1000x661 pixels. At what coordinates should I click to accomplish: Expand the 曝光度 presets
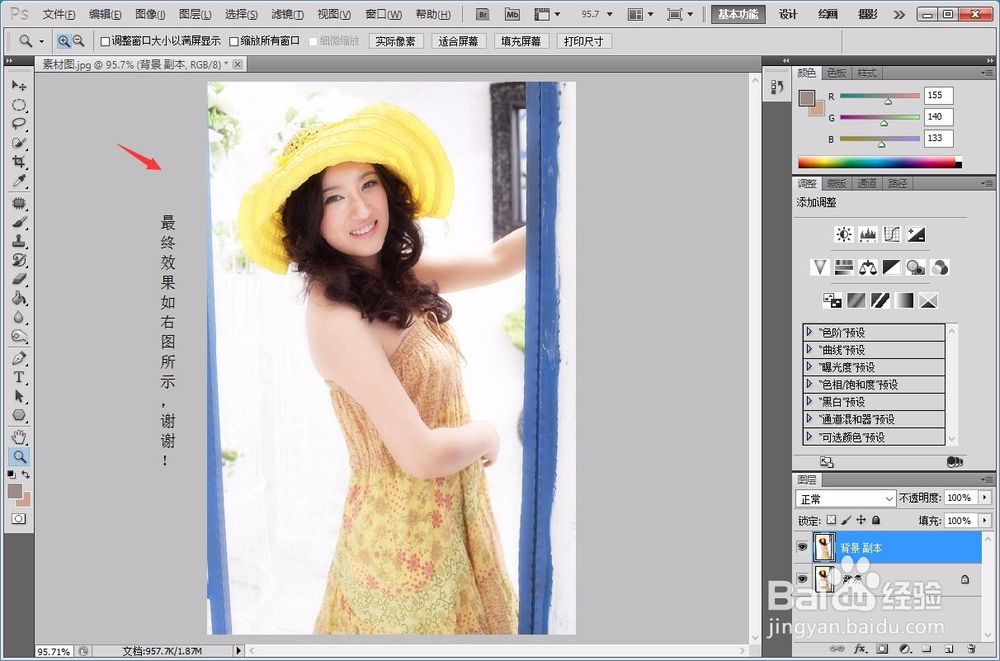tap(809, 366)
